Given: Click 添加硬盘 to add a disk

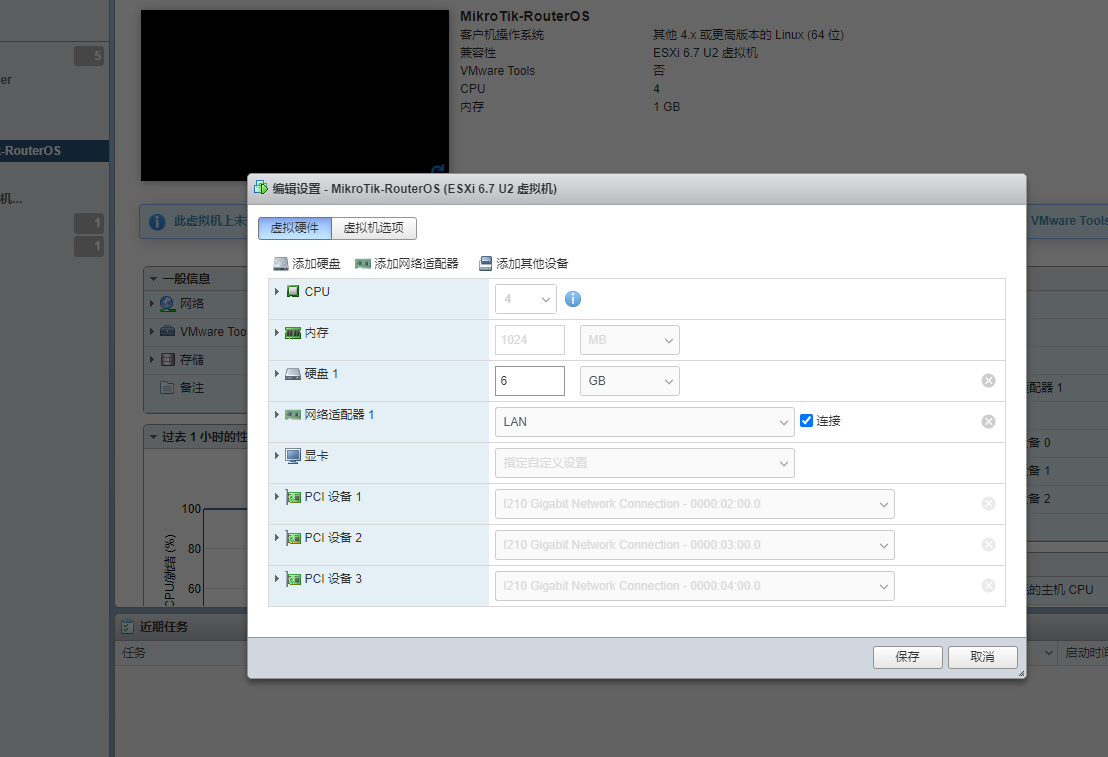Looking at the screenshot, I should (x=307, y=264).
